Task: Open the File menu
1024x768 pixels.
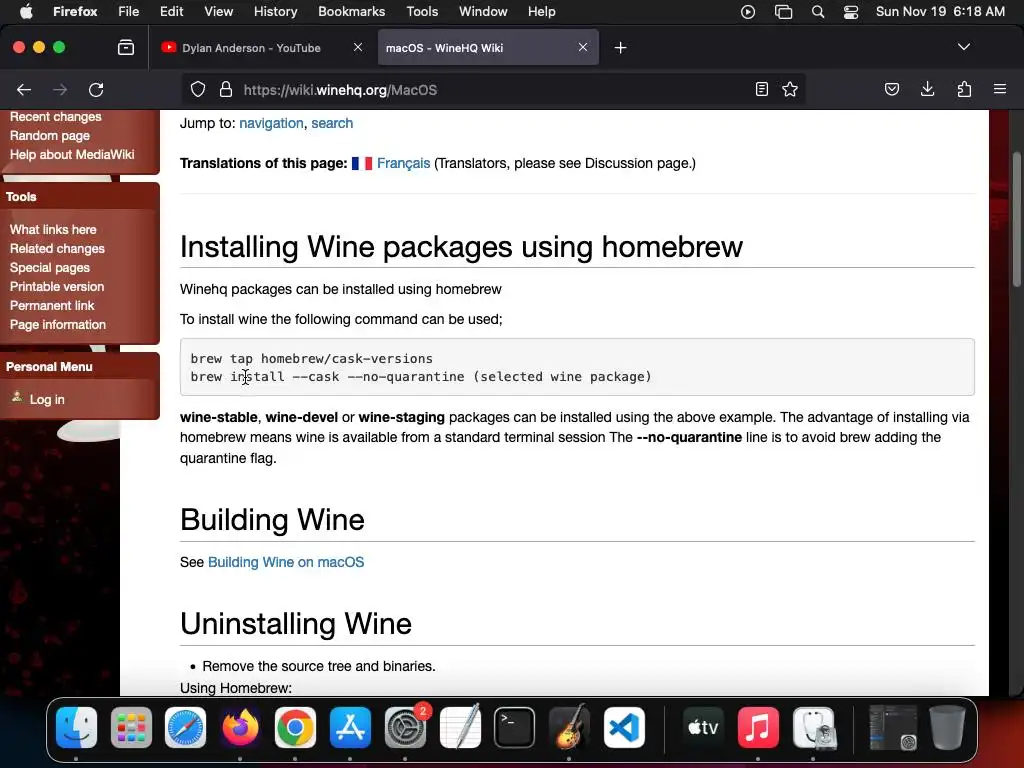Action: click(128, 11)
